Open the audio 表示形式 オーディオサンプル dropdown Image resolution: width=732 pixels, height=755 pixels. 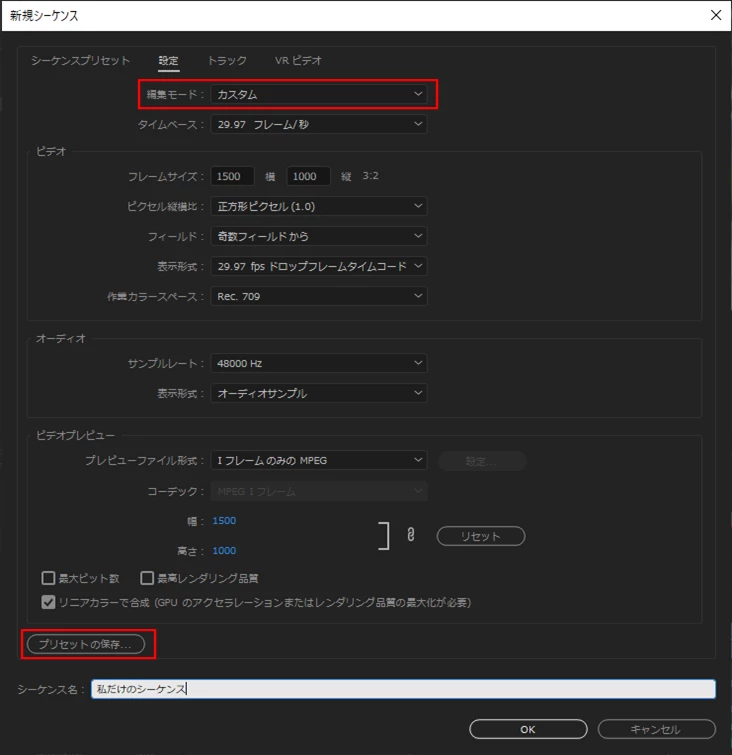point(319,393)
